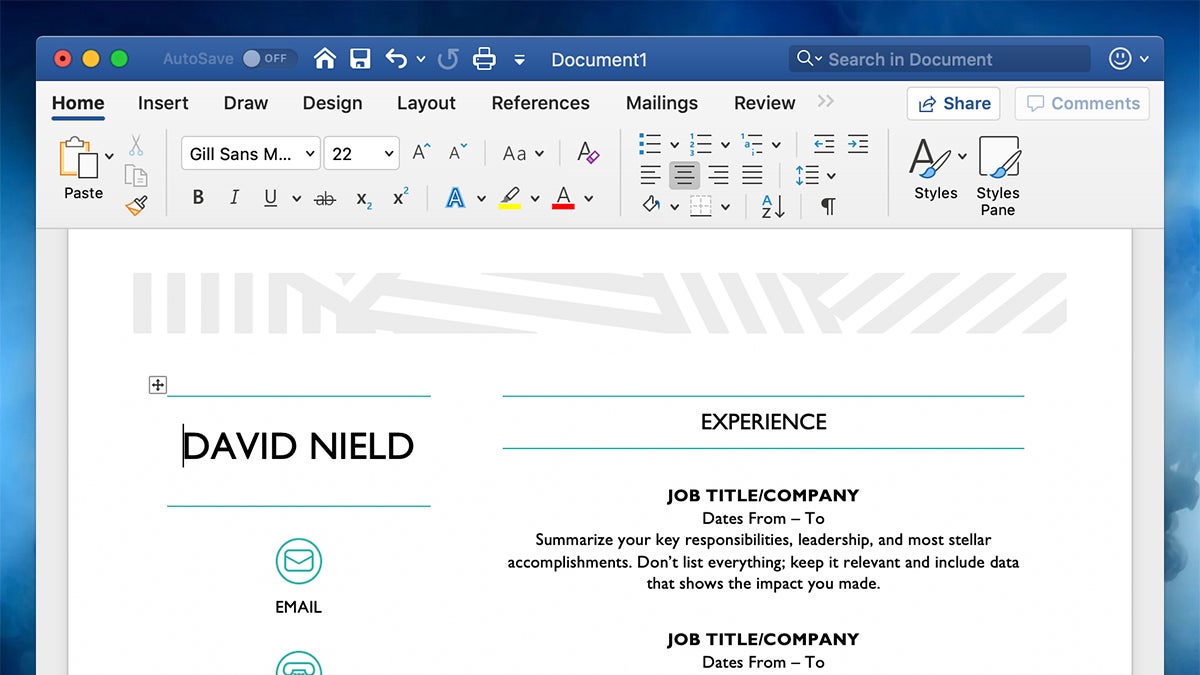Click the Save floppy disk icon
1200x675 pixels.
360,59
